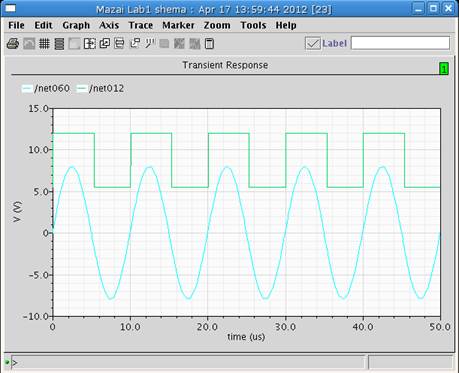
Task: Open the Zoom menu
Action: pyautogui.click(x=217, y=25)
